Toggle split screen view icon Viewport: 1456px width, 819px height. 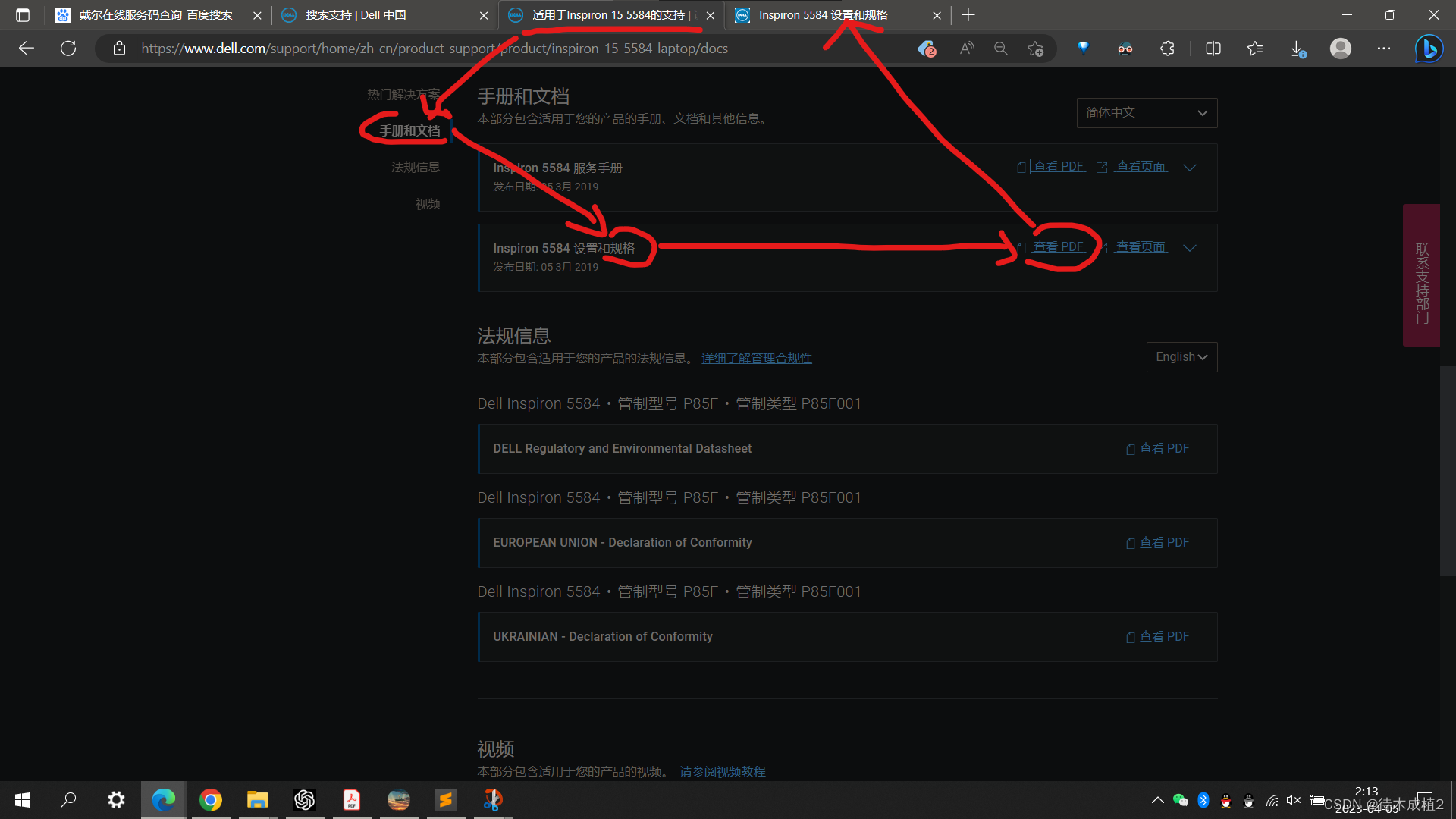point(1213,49)
